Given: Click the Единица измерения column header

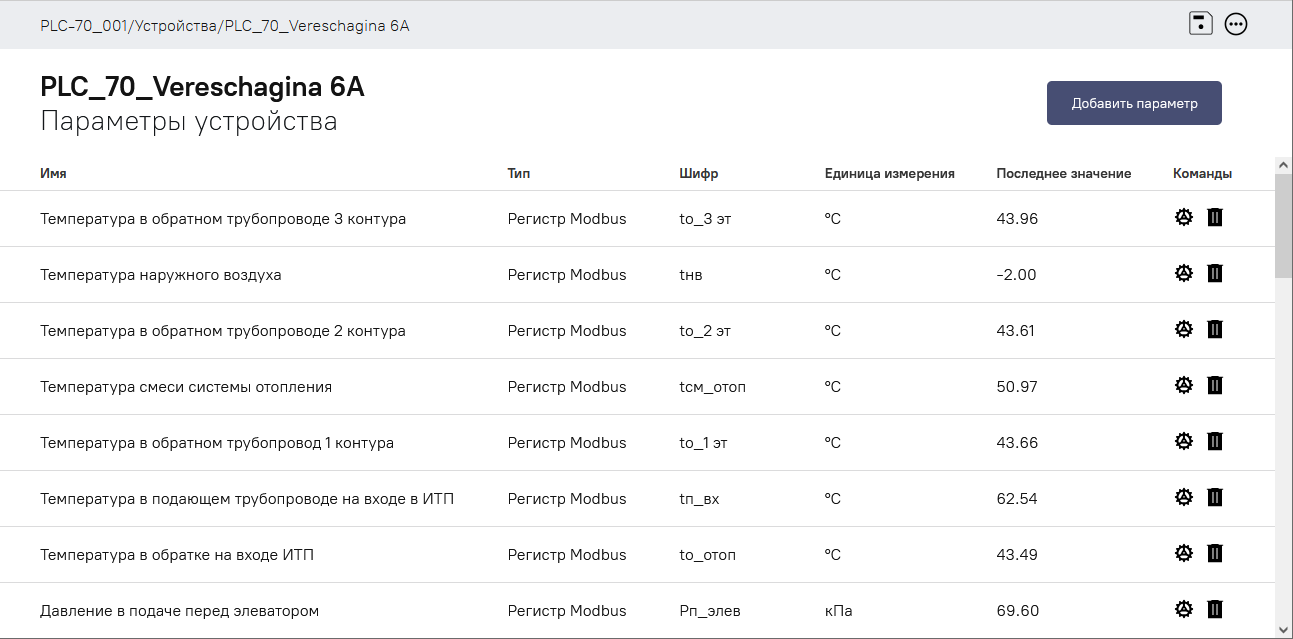Looking at the screenshot, I should 889,173.
